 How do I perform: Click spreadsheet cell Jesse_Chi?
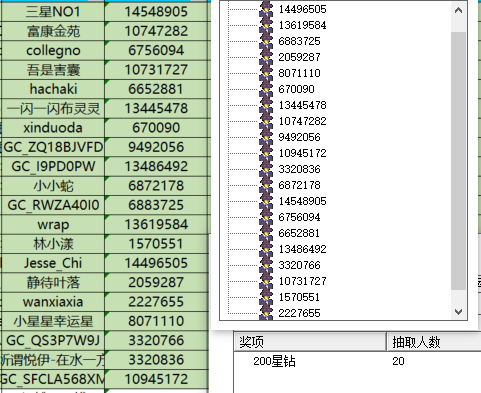tap(53, 263)
